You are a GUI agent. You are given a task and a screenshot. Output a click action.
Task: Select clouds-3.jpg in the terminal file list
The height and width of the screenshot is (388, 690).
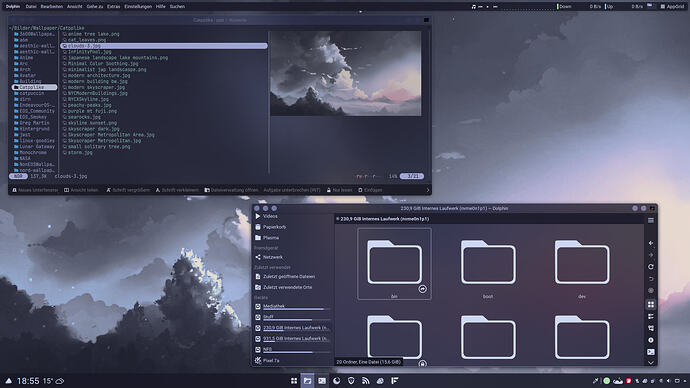[x=164, y=46]
